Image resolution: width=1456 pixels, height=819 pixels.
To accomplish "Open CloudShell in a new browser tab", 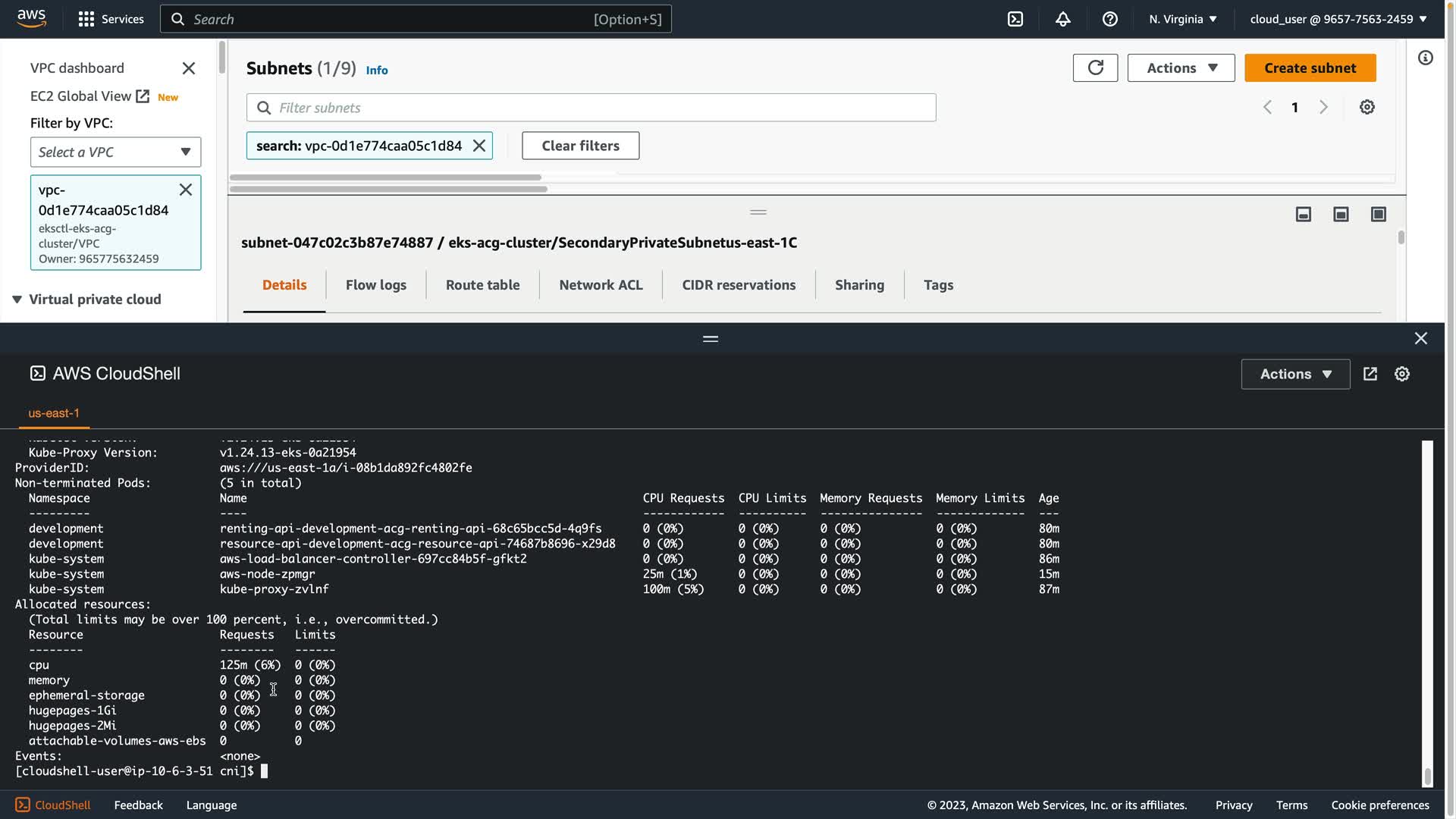I will 1370,374.
